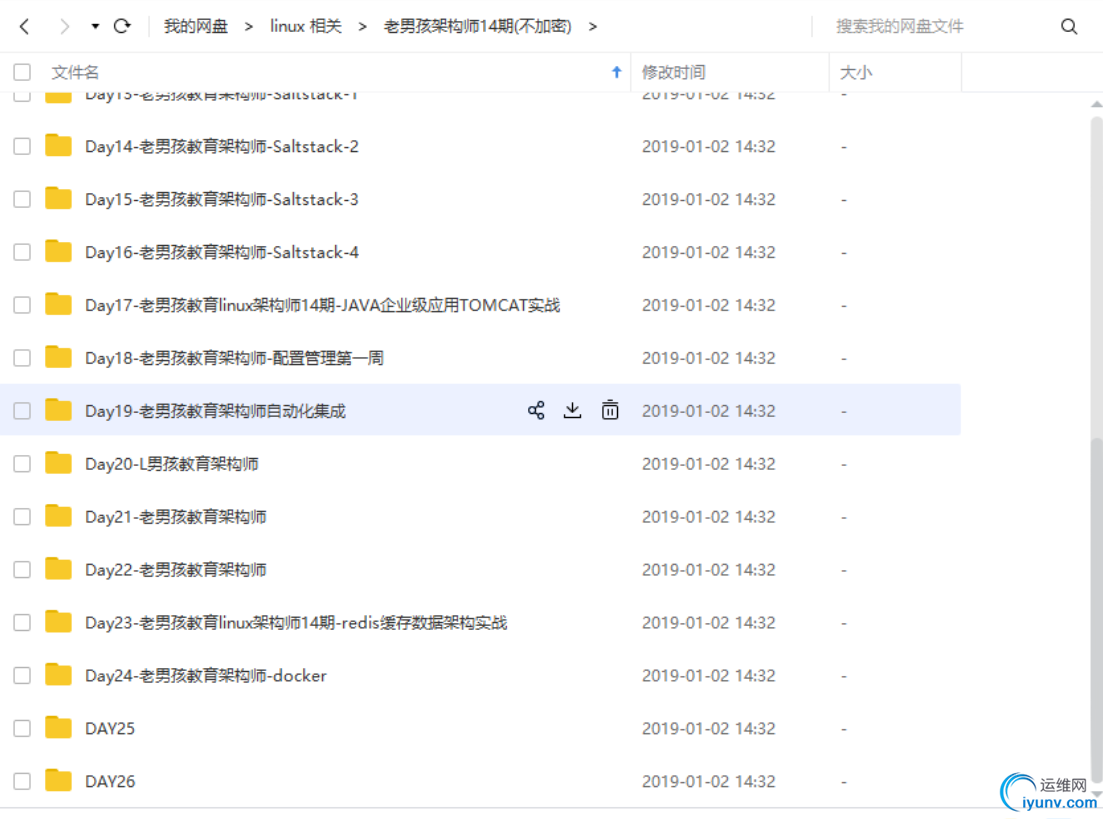Viewport: 1103px width, 819px height.
Task: Sort by 大小 column header
Action: (x=856, y=72)
